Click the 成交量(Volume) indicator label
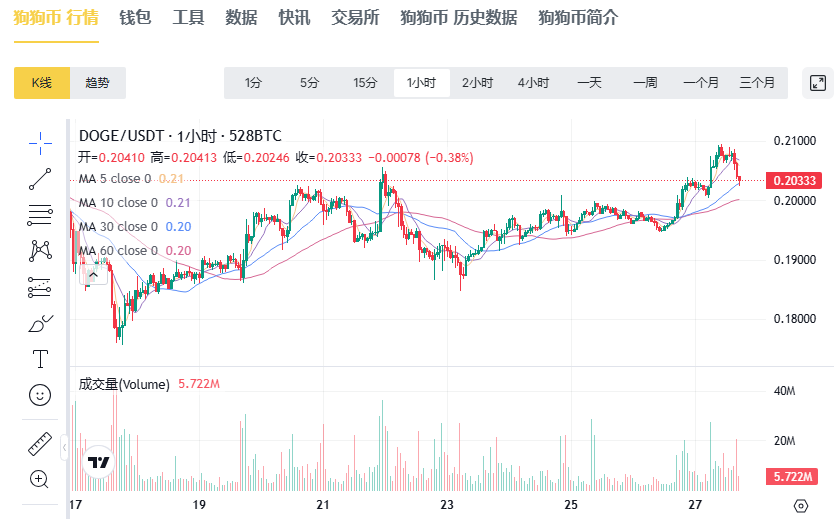Image resolution: width=836 pixels, height=523 pixels. coord(124,383)
